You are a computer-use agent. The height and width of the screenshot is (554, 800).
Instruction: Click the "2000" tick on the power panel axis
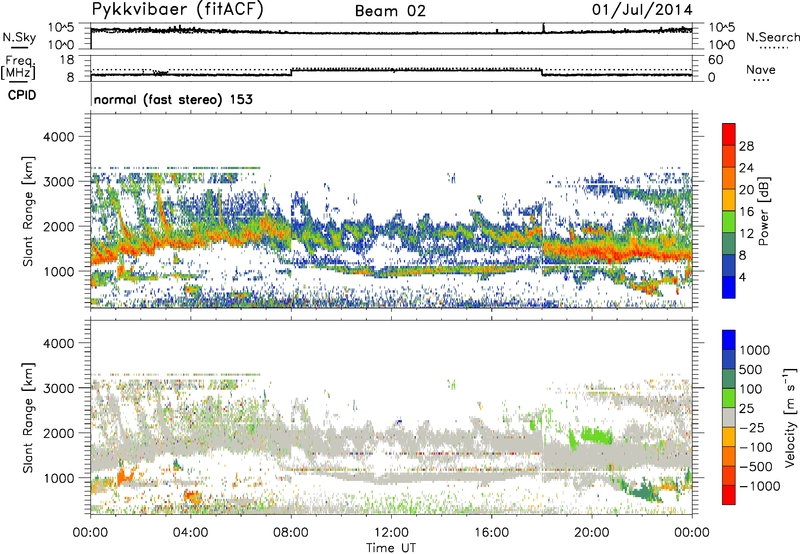(58, 226)
